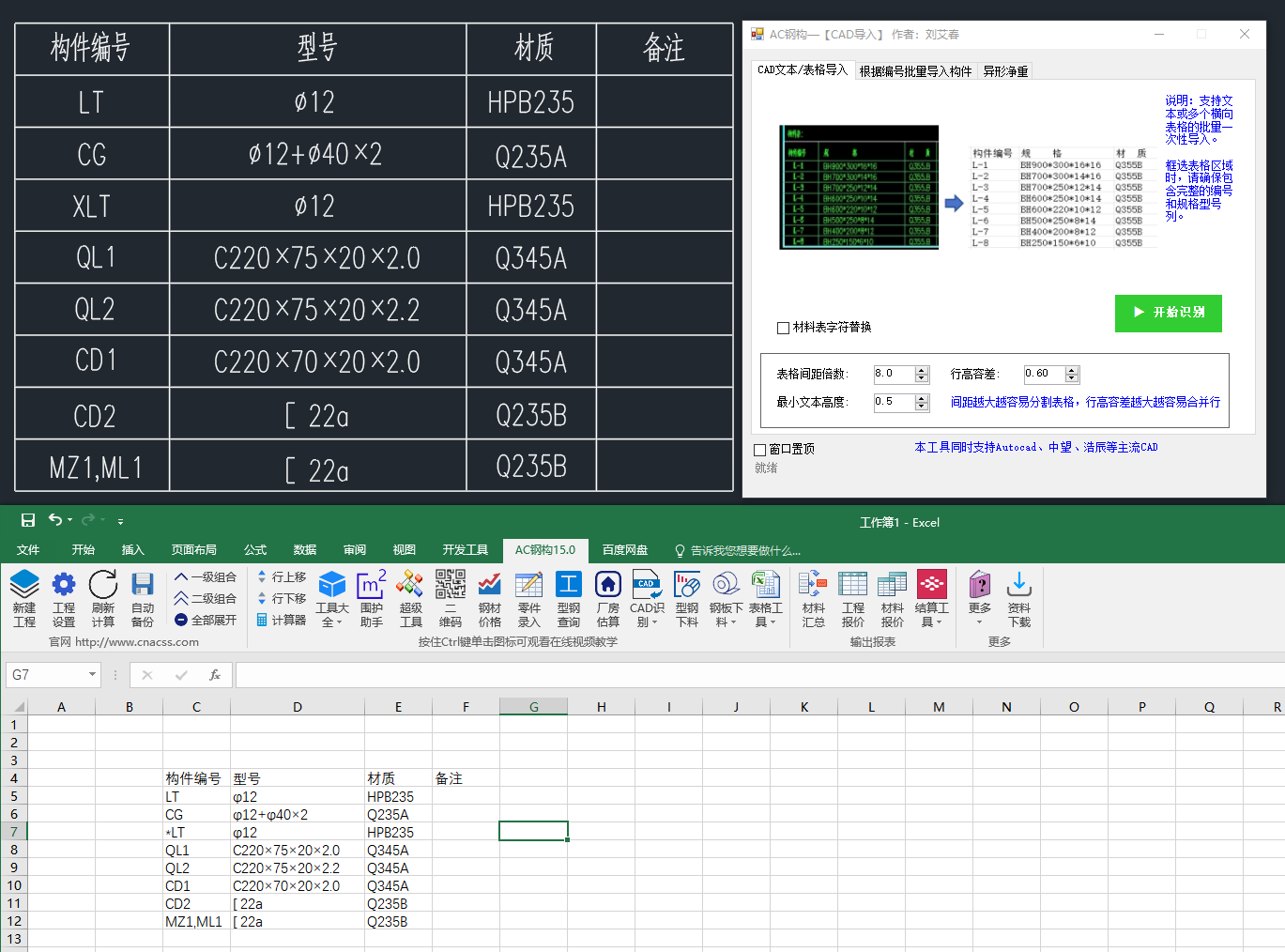This screenshot has width=1285, height=952.
Task: Click the 钢板下料 roll icon
Action: tap(727, 585)
